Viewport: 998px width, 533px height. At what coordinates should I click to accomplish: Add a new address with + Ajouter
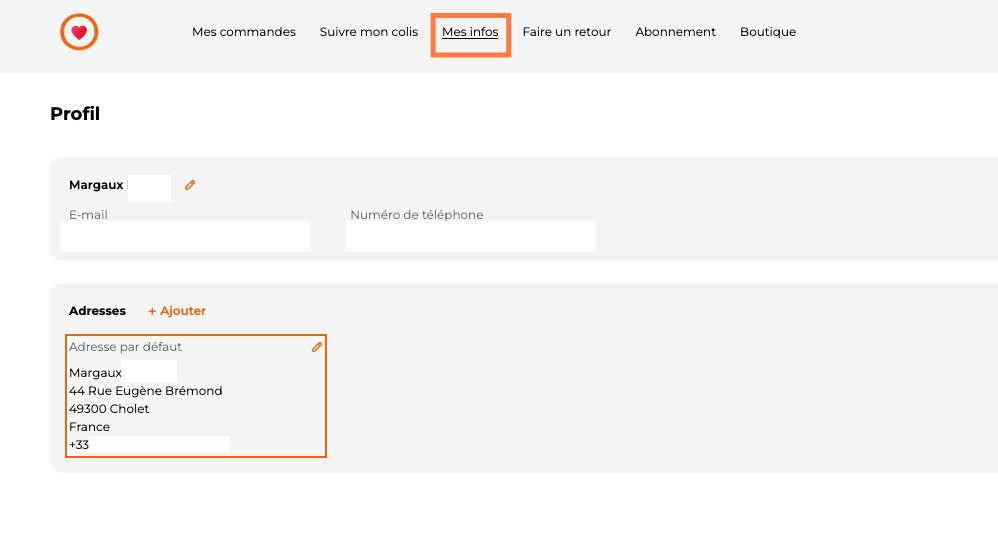[x=177, y=311]
